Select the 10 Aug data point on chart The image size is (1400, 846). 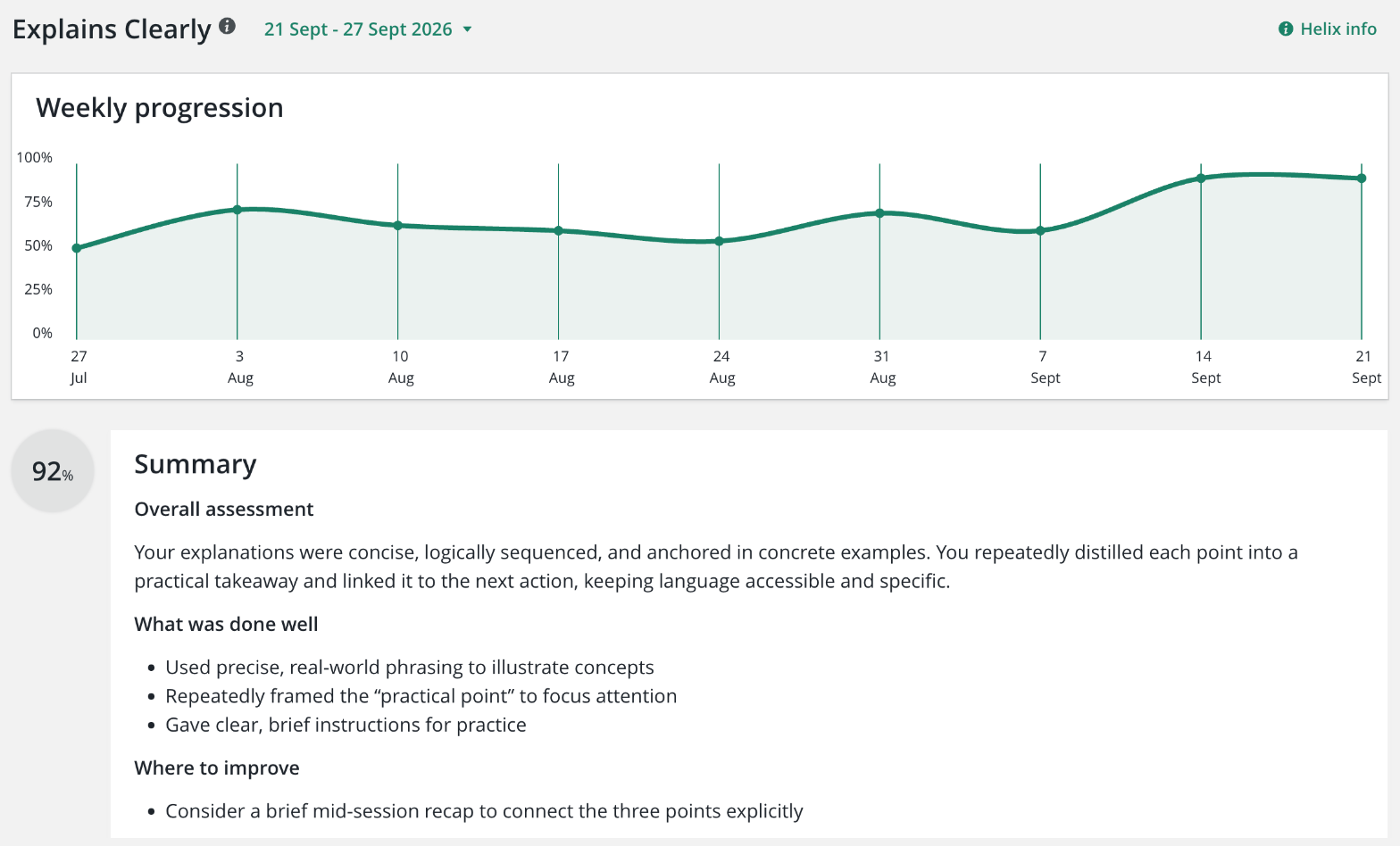(x=398, y=226)
